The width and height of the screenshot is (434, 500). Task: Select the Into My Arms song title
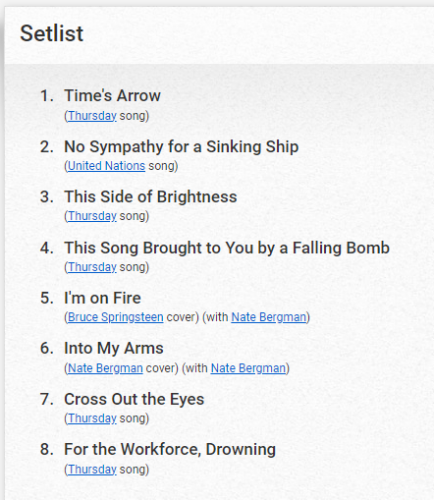[x=114, y=349]
